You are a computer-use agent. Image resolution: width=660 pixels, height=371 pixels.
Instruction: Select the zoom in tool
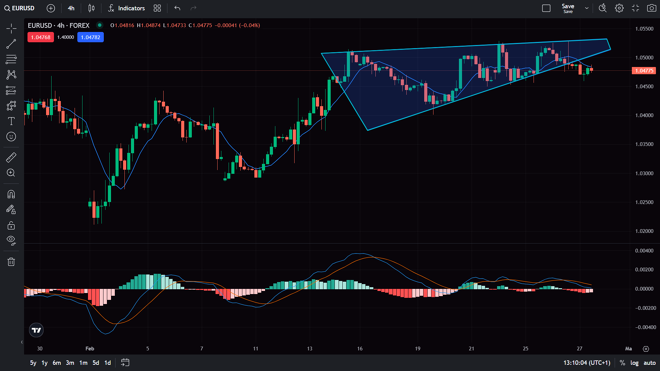pos(11,173)
